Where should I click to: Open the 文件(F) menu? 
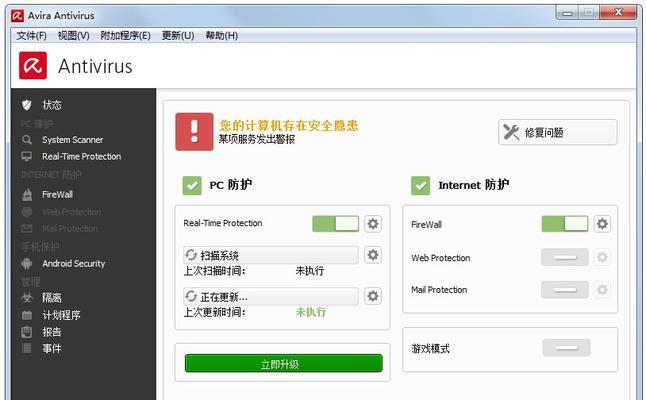[31, 35]
